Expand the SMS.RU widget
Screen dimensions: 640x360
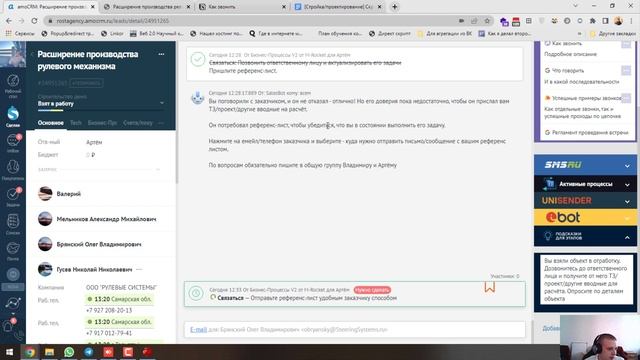click(585, 165)
